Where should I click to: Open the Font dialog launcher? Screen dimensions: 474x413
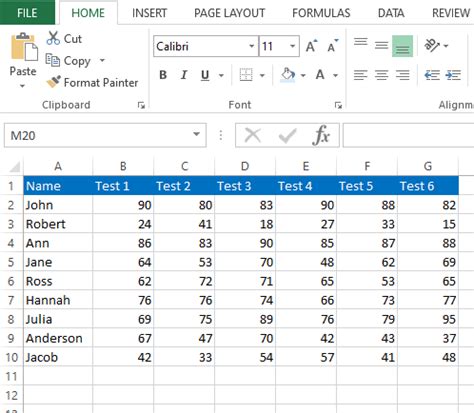pyautogui.click(x=338, y=105)
